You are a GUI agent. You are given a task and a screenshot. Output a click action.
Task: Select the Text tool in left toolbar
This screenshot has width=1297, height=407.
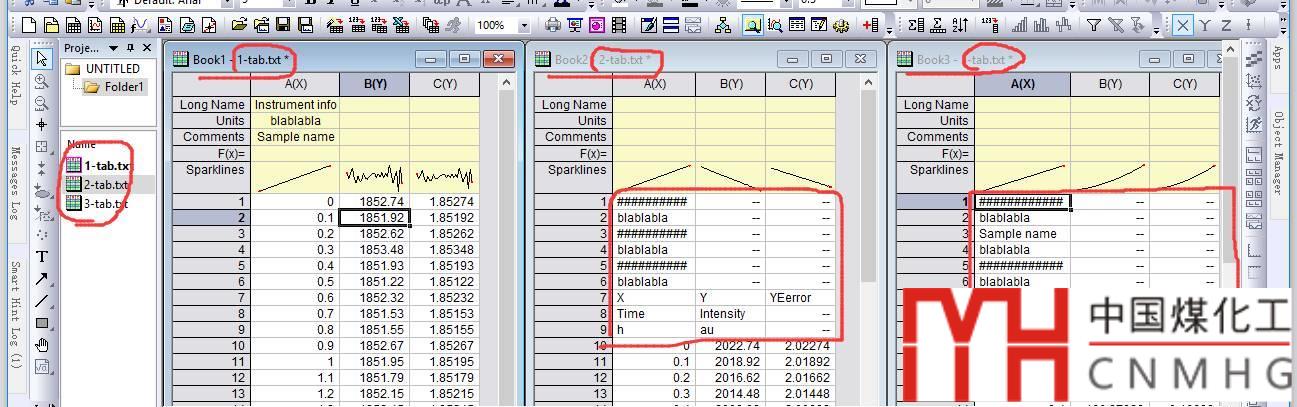click(42, 256)
